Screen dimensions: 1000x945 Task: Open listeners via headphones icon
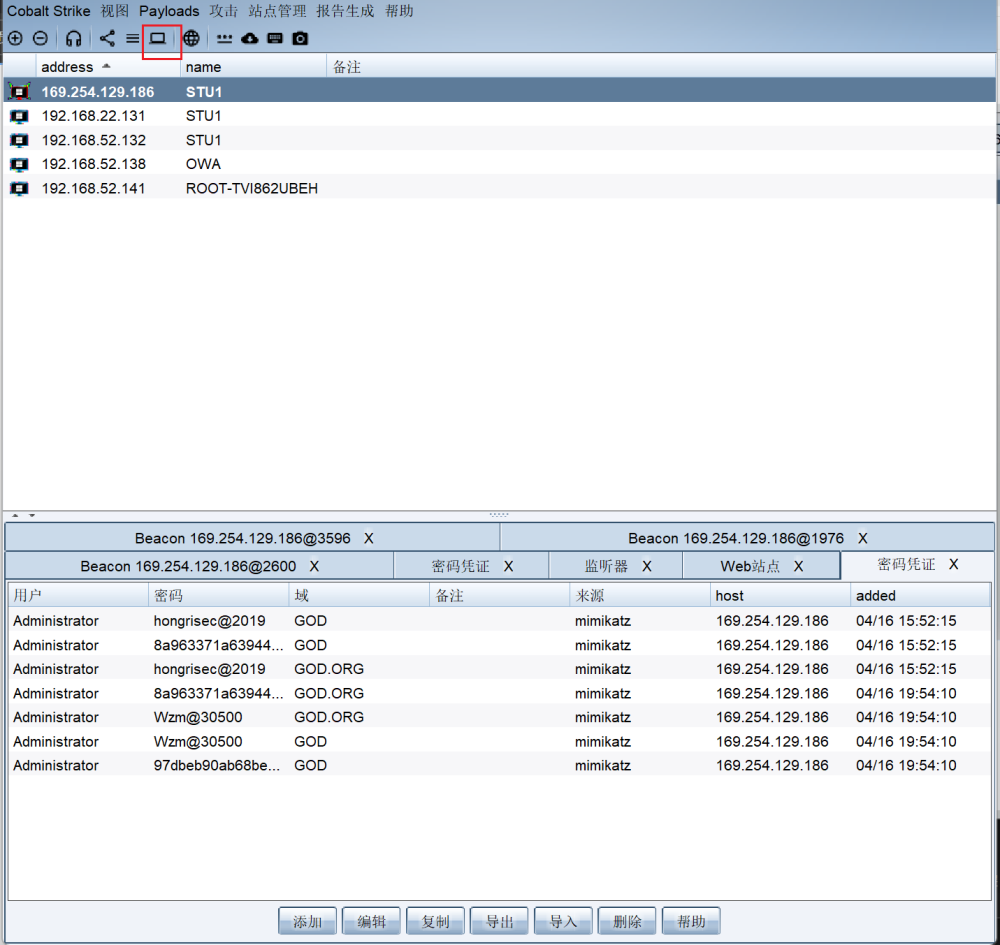tap(73, 39)
